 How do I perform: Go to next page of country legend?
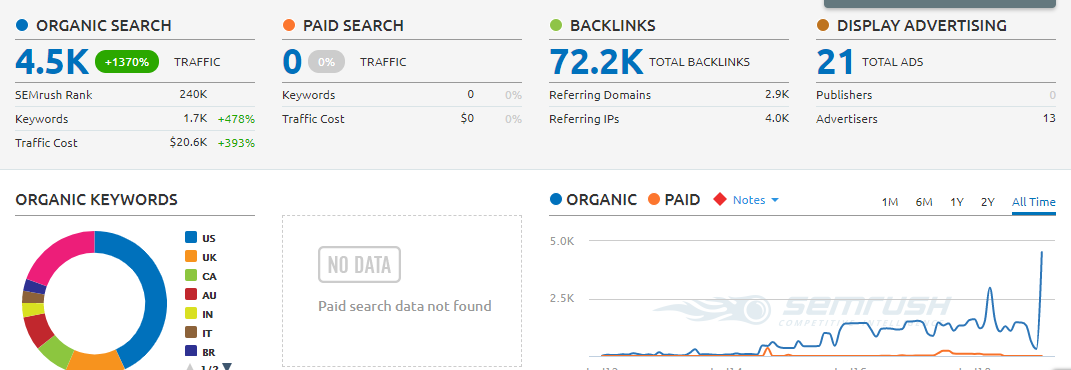[227, 367]
